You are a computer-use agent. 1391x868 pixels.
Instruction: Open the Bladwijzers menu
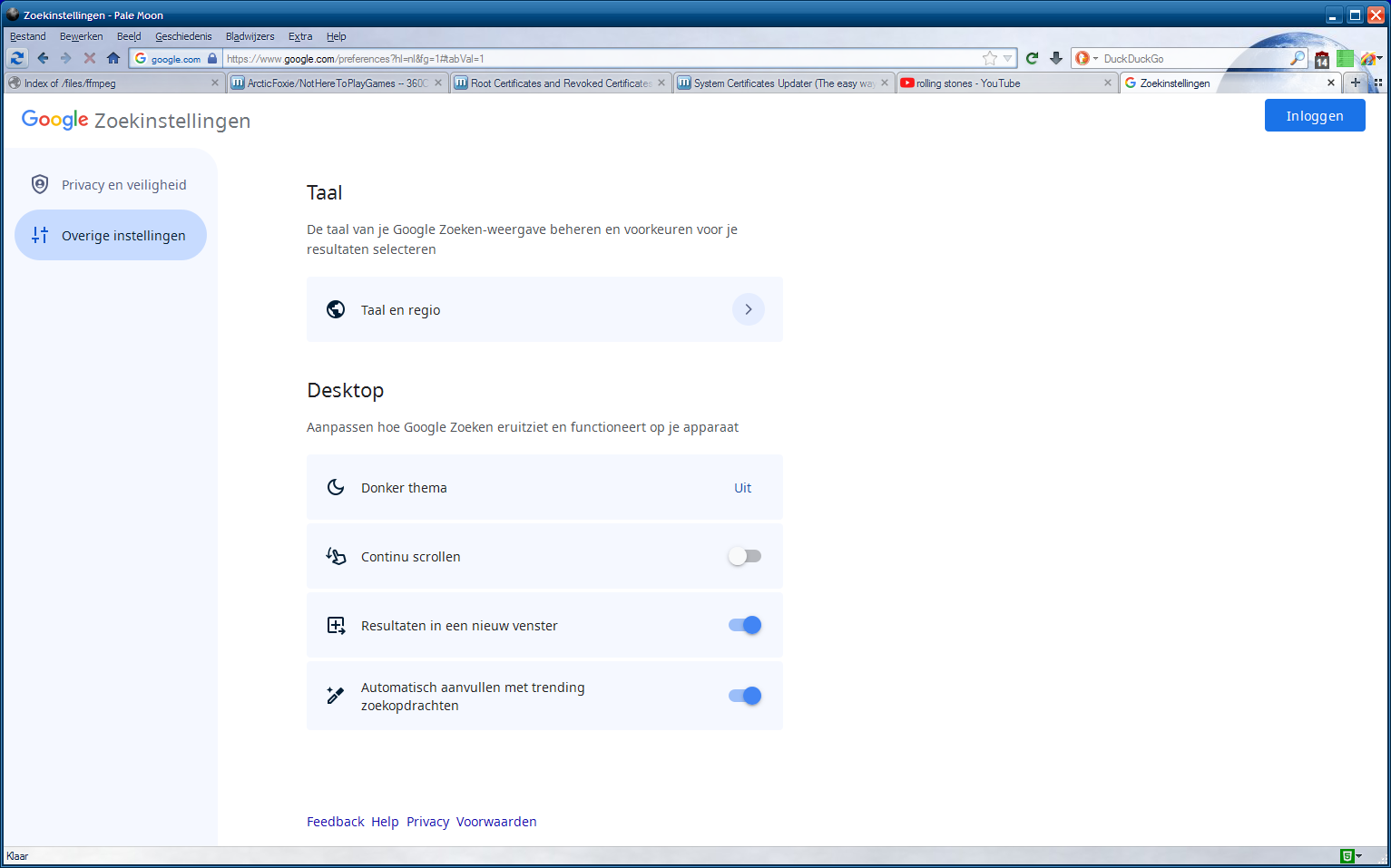250,36
